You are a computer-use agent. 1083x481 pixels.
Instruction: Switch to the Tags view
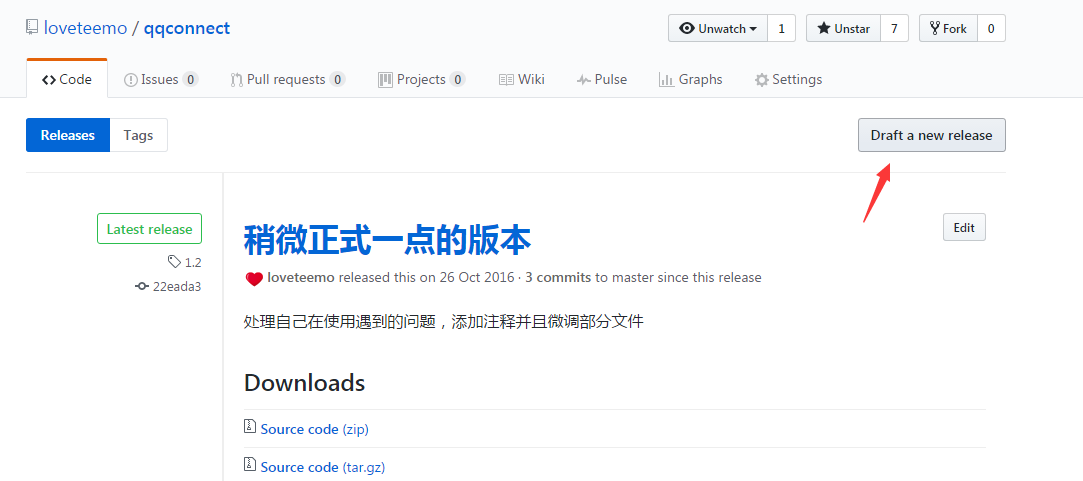[138, 135]
